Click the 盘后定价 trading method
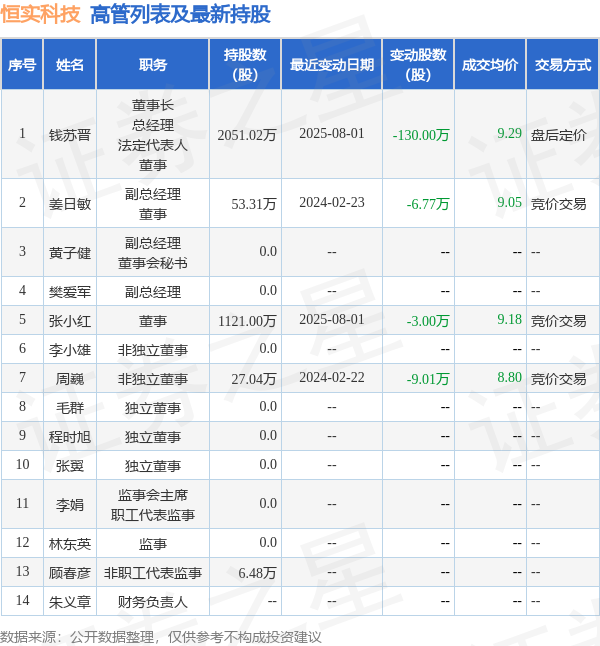This screenshot has height=646, width=600. tap(558, 135)
